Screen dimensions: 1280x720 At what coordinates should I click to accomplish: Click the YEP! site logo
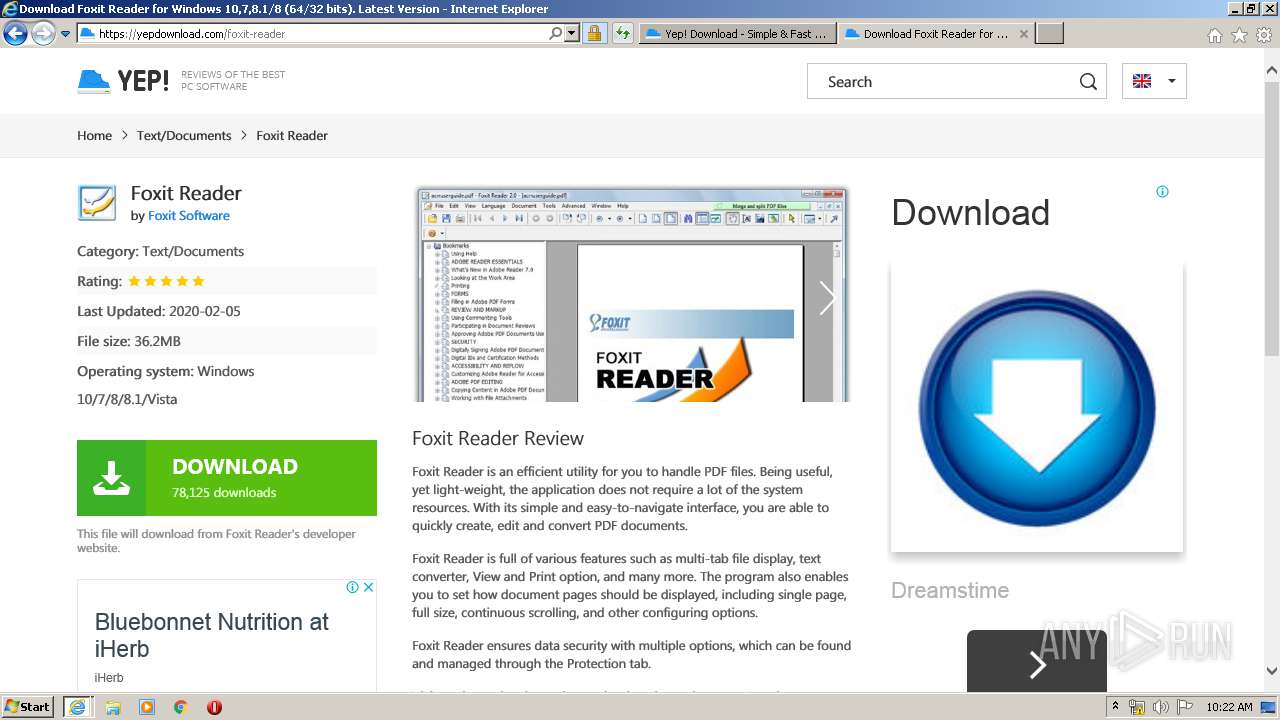tap(124, 81)
